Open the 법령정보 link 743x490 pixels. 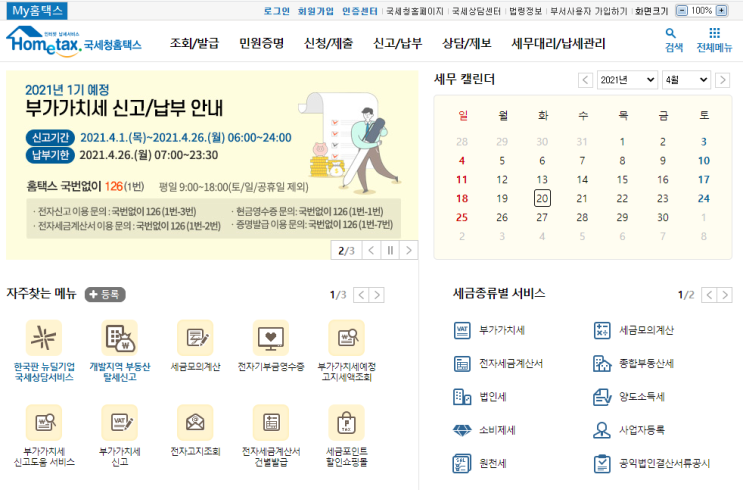[x=525, y=11]
